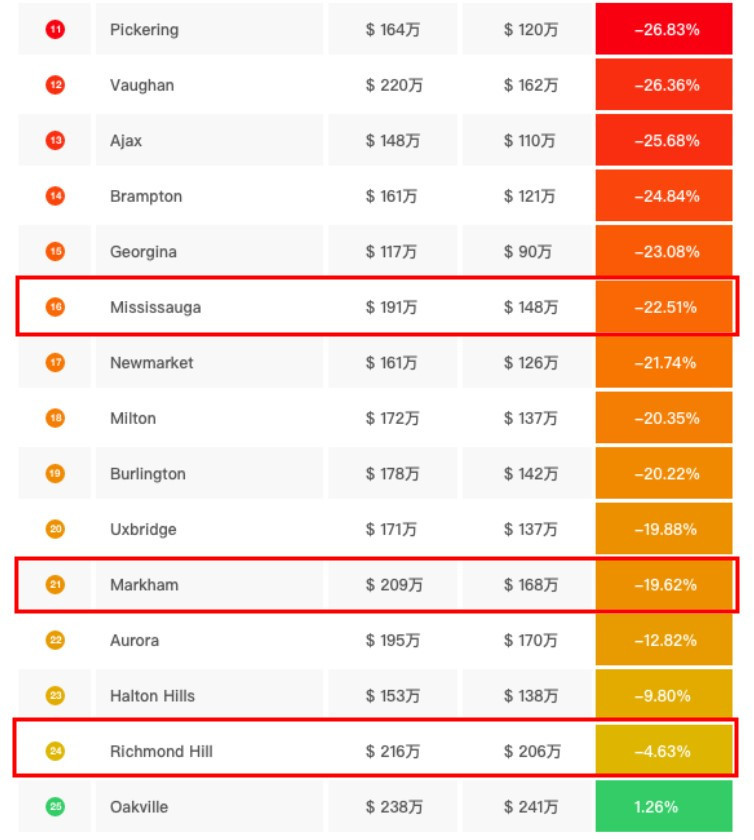The height and width of the screenshot is (840, 754).
Task: Click the Halton Hills city name
Action: click(x=152, y=695)
